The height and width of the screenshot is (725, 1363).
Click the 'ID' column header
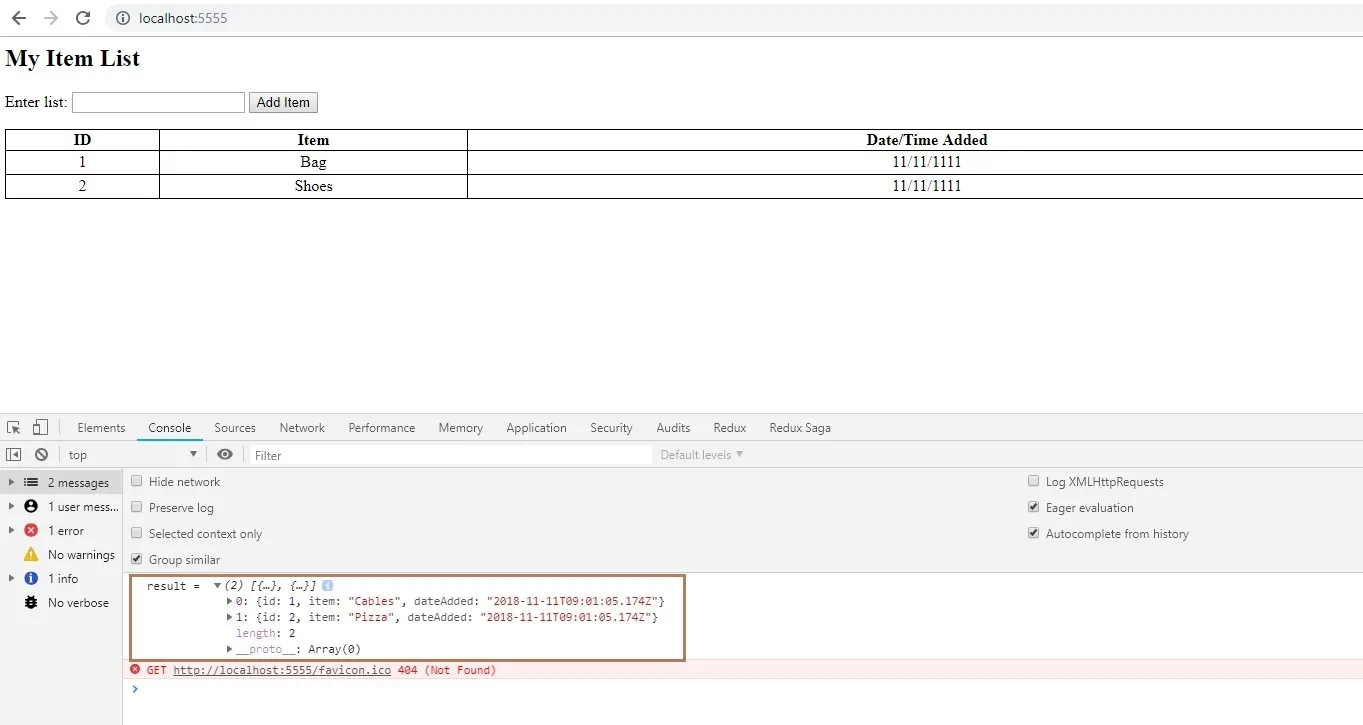pyautogui.click(x=83, y=140)
